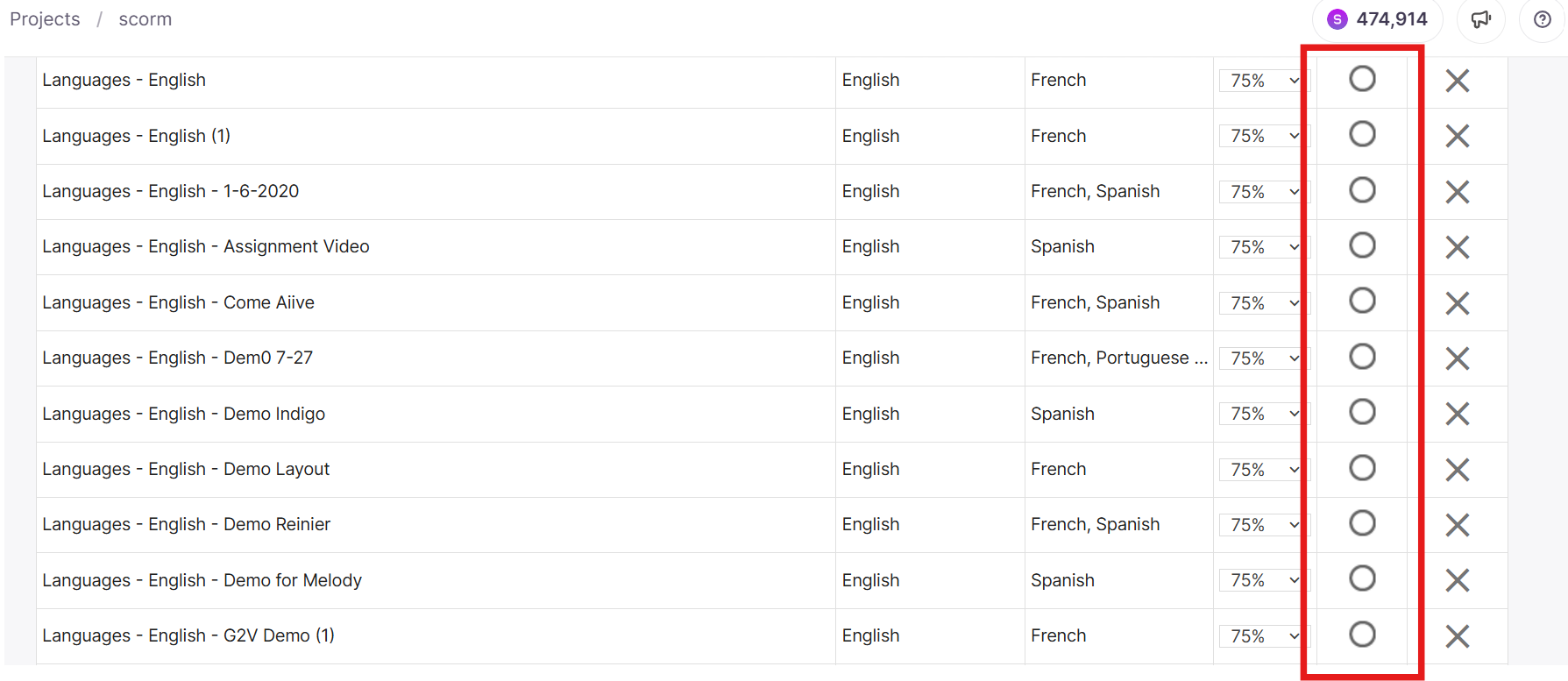This screenshot has width=1568, height=681.
Task: Open the scorm breadcrumb link
Action: (x=145, y=19)
